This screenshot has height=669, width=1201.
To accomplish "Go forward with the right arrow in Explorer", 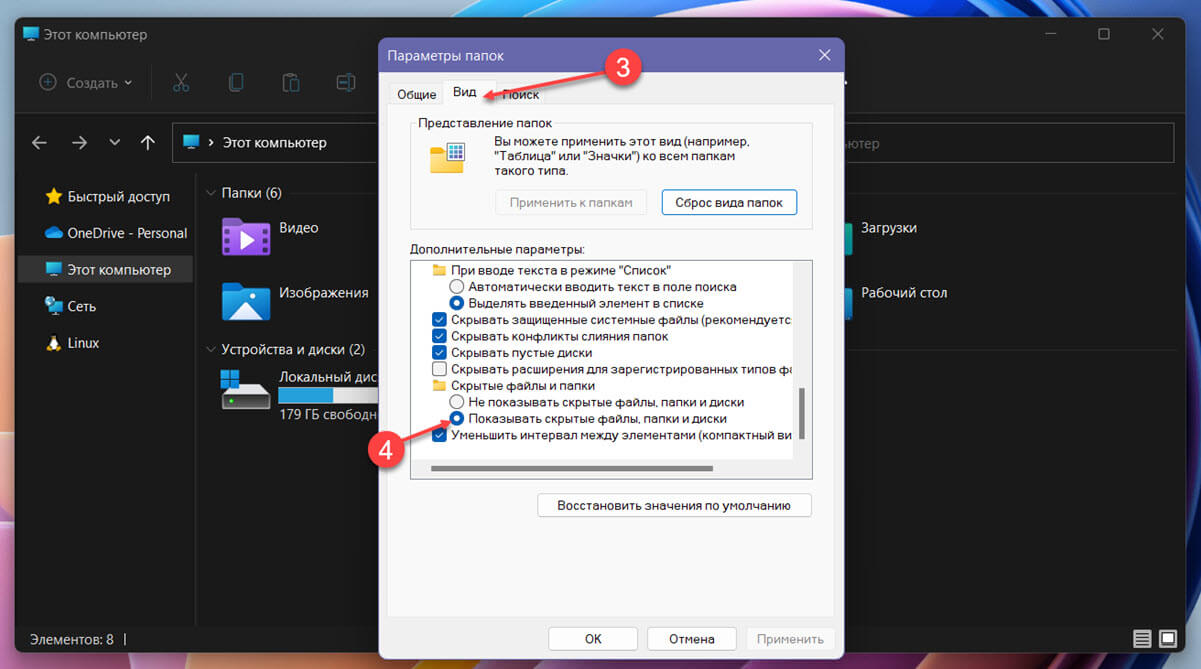I will [79, 143].
